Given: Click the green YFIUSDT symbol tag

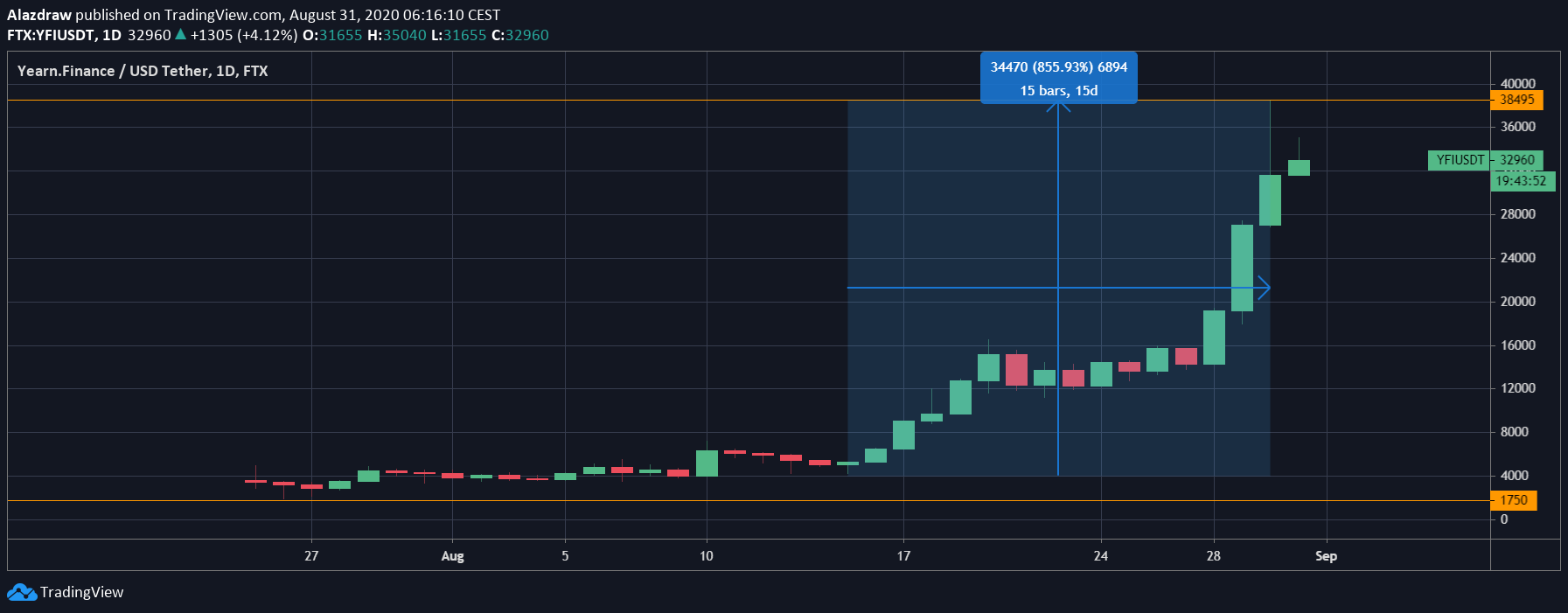Looking at the screenshot, I should (x=1460, y=160).
